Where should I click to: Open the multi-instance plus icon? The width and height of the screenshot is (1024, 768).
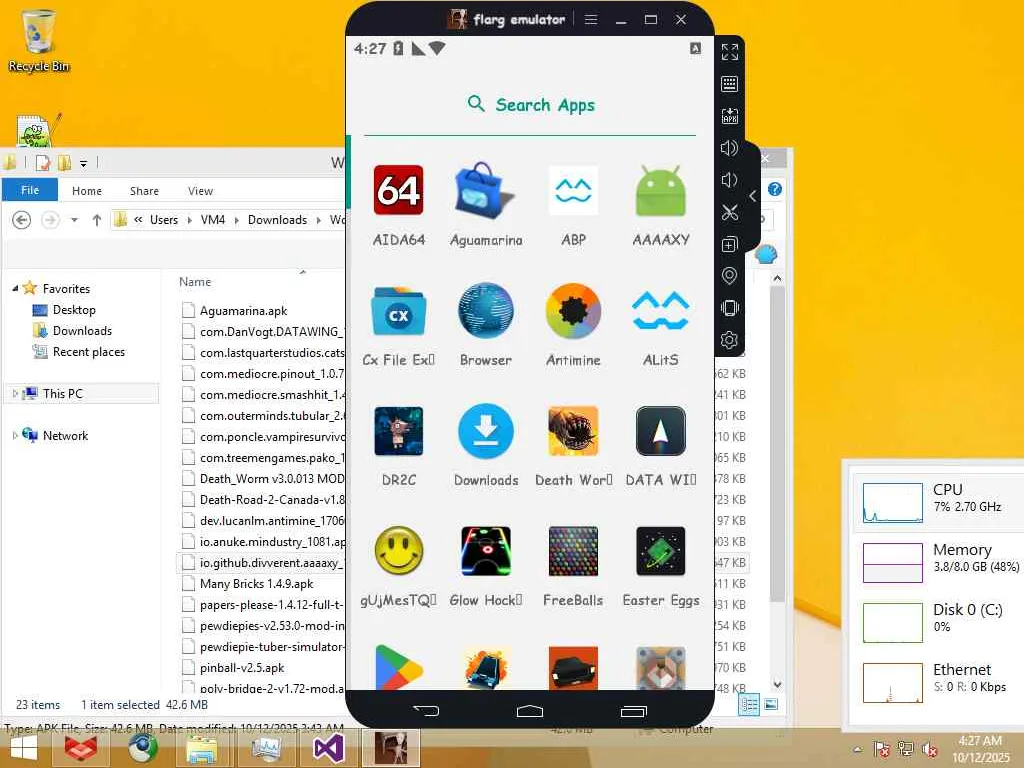tap(729, 244)
